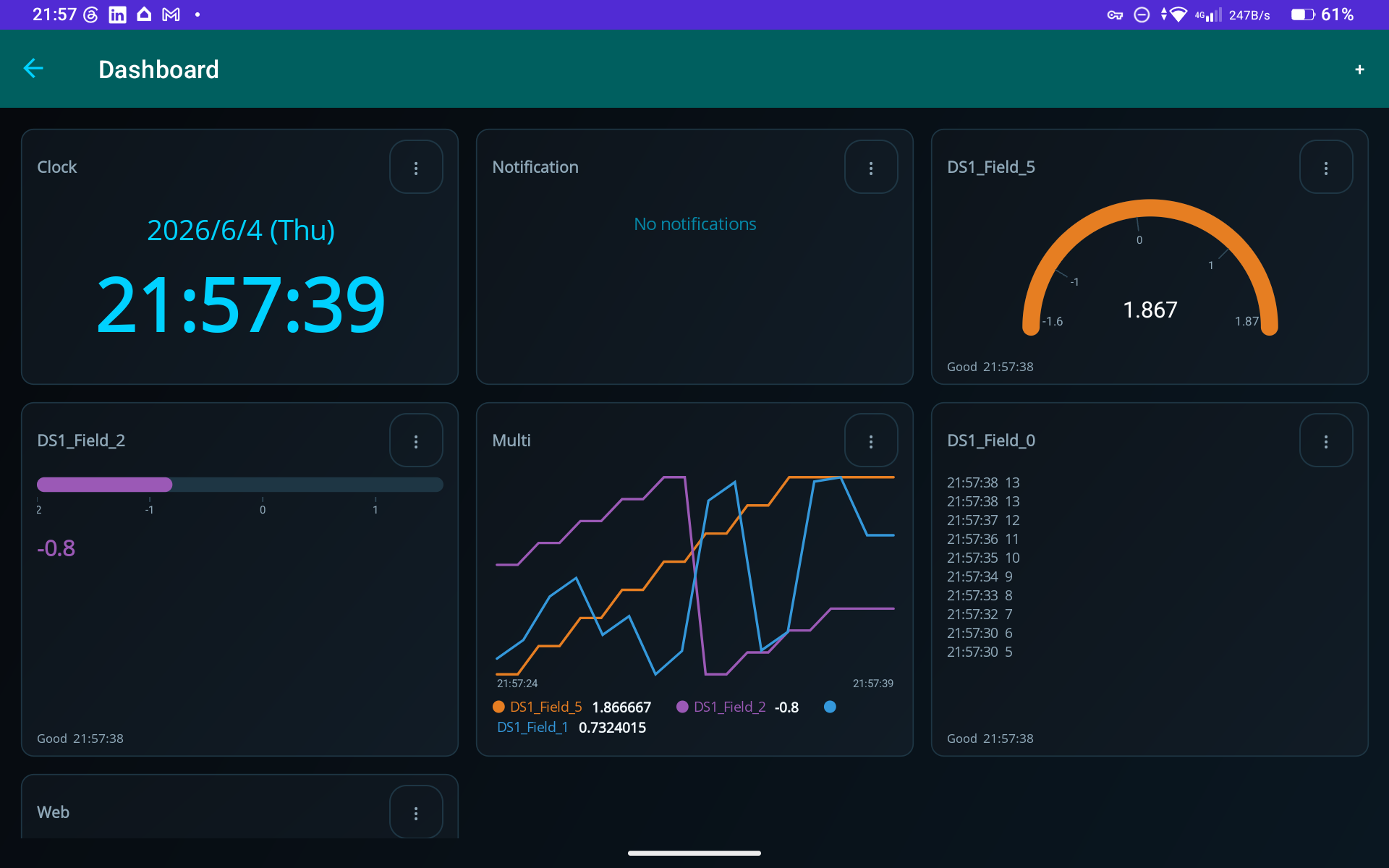Tap the DS1_Field_2 legend label in Multi
Screen dimensions: 1389x868
tap(730, 707)
